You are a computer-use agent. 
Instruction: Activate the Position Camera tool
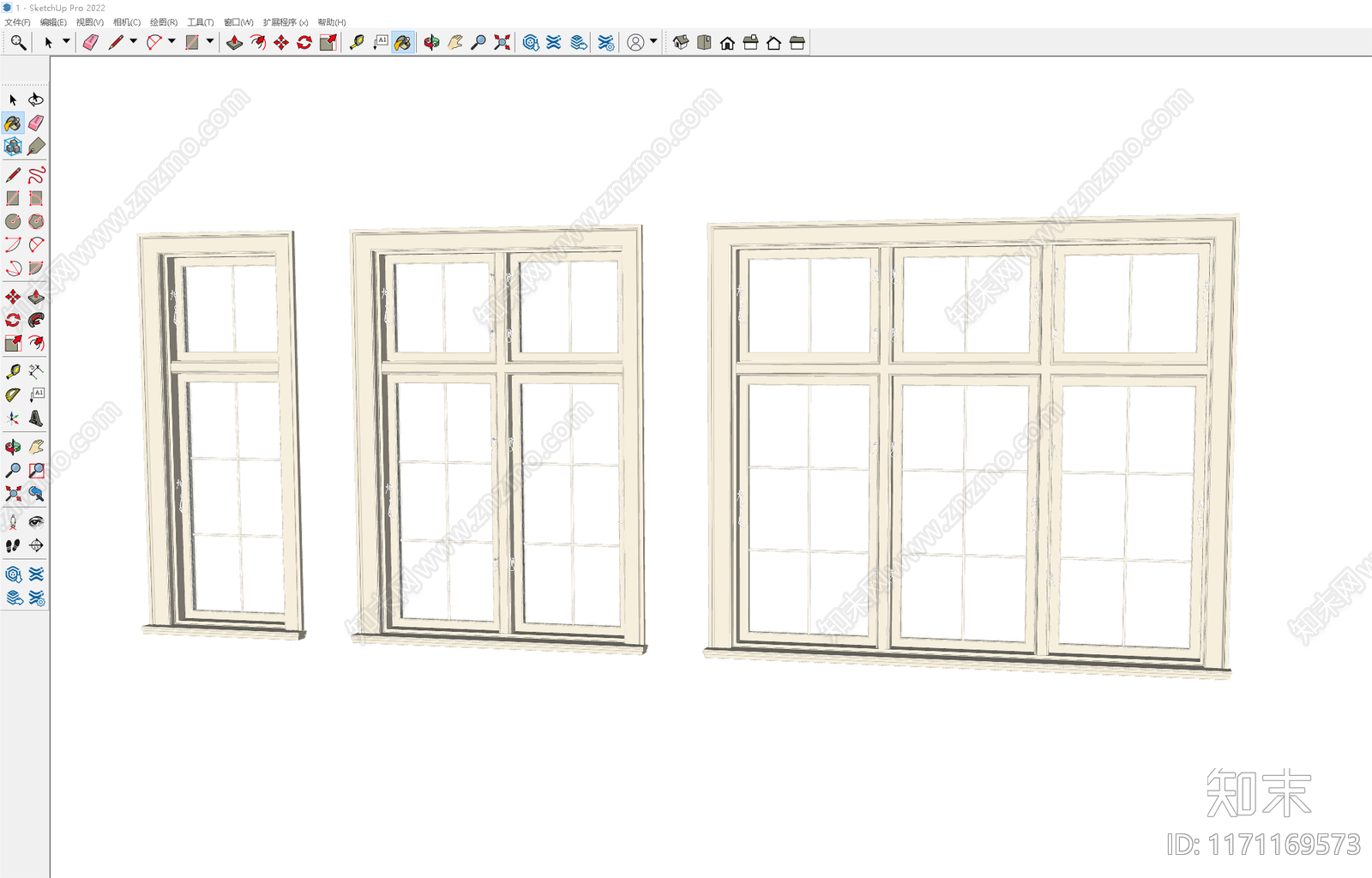tap(13, 521)
